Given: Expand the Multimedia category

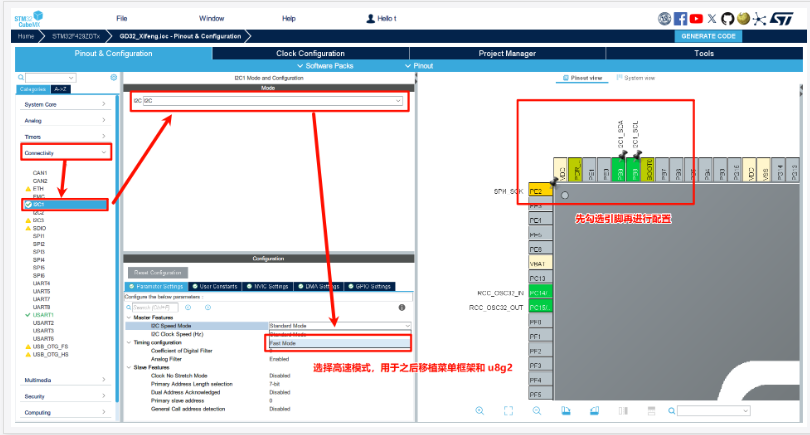Looking at the screenshot, I should click(x=65, y=380).
